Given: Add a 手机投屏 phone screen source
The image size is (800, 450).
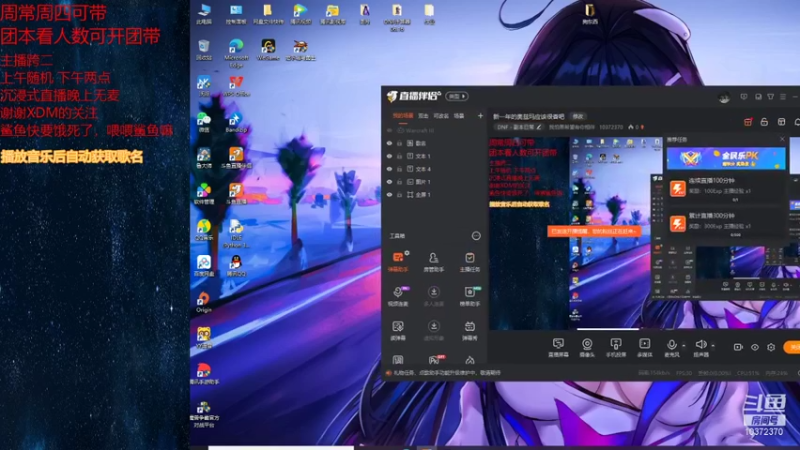Looking at the screenshot, I should click(x=616, y=347).
